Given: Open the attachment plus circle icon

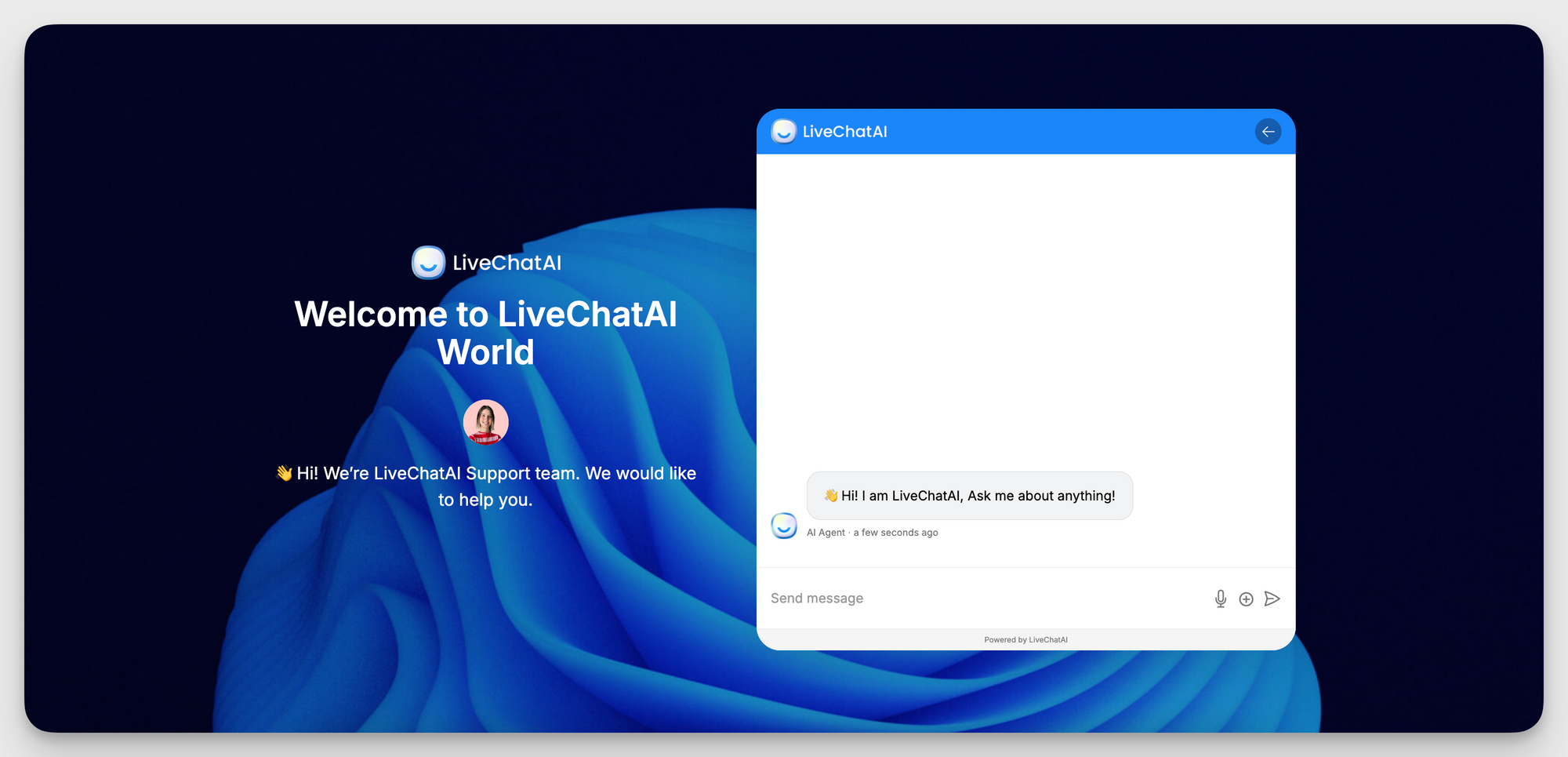Looking at the screenshot, I should pyautogui.click(x=1246, y=599).
